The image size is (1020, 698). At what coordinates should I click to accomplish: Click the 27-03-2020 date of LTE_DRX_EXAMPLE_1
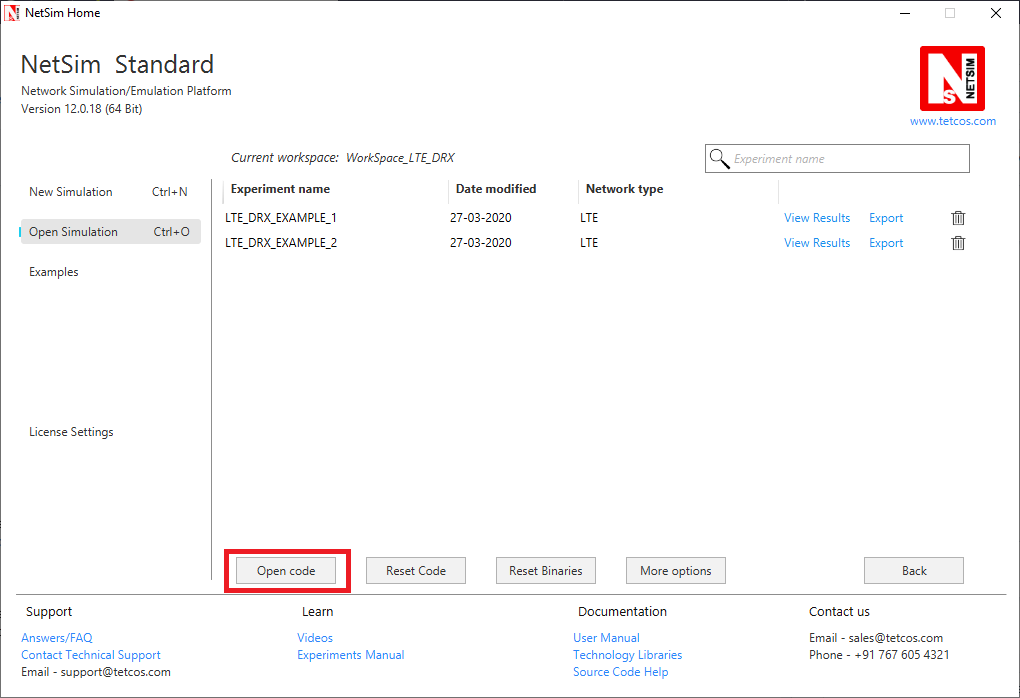click(x=481, y=218)
